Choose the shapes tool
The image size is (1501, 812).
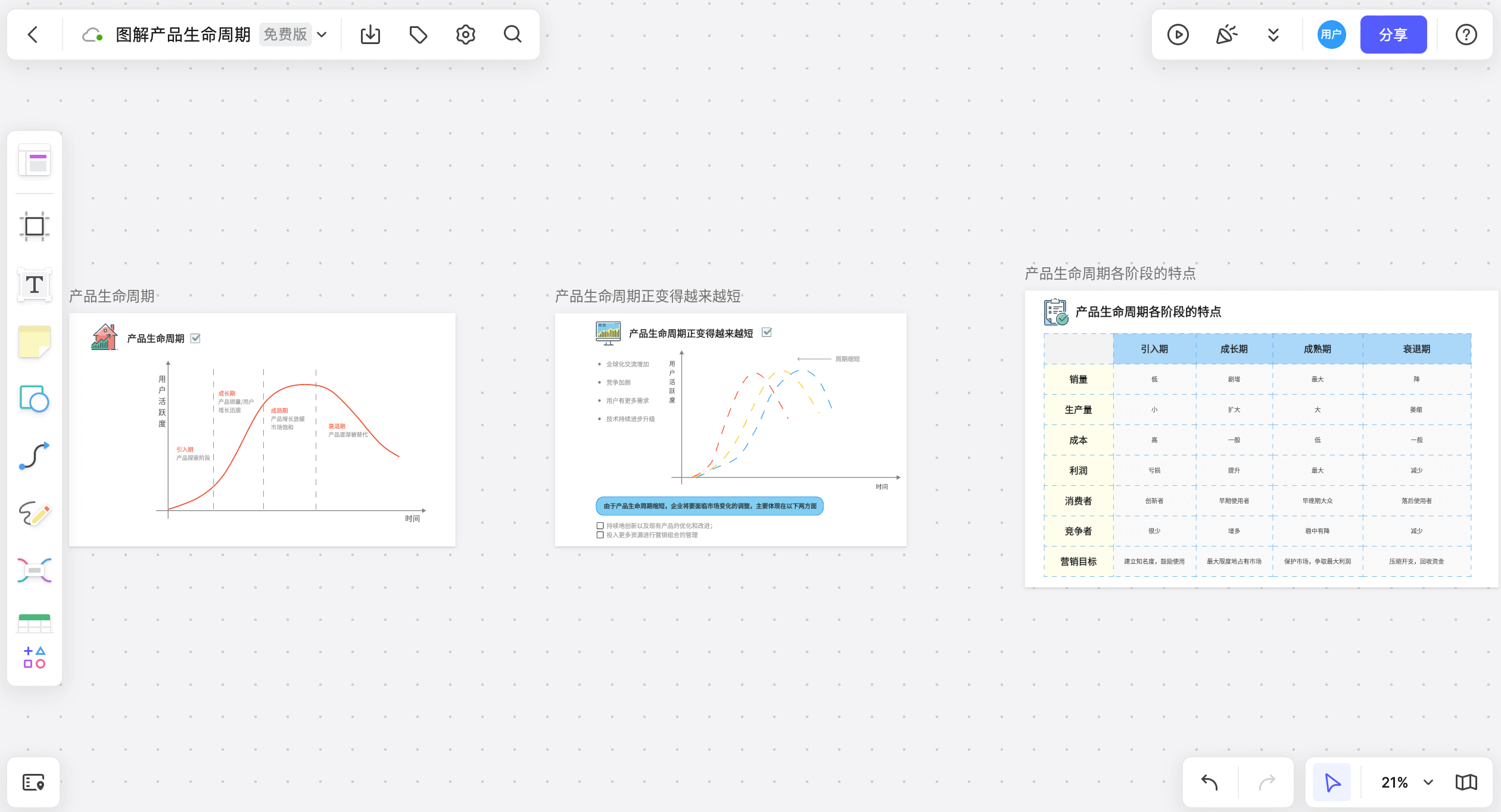pos(35,399)
